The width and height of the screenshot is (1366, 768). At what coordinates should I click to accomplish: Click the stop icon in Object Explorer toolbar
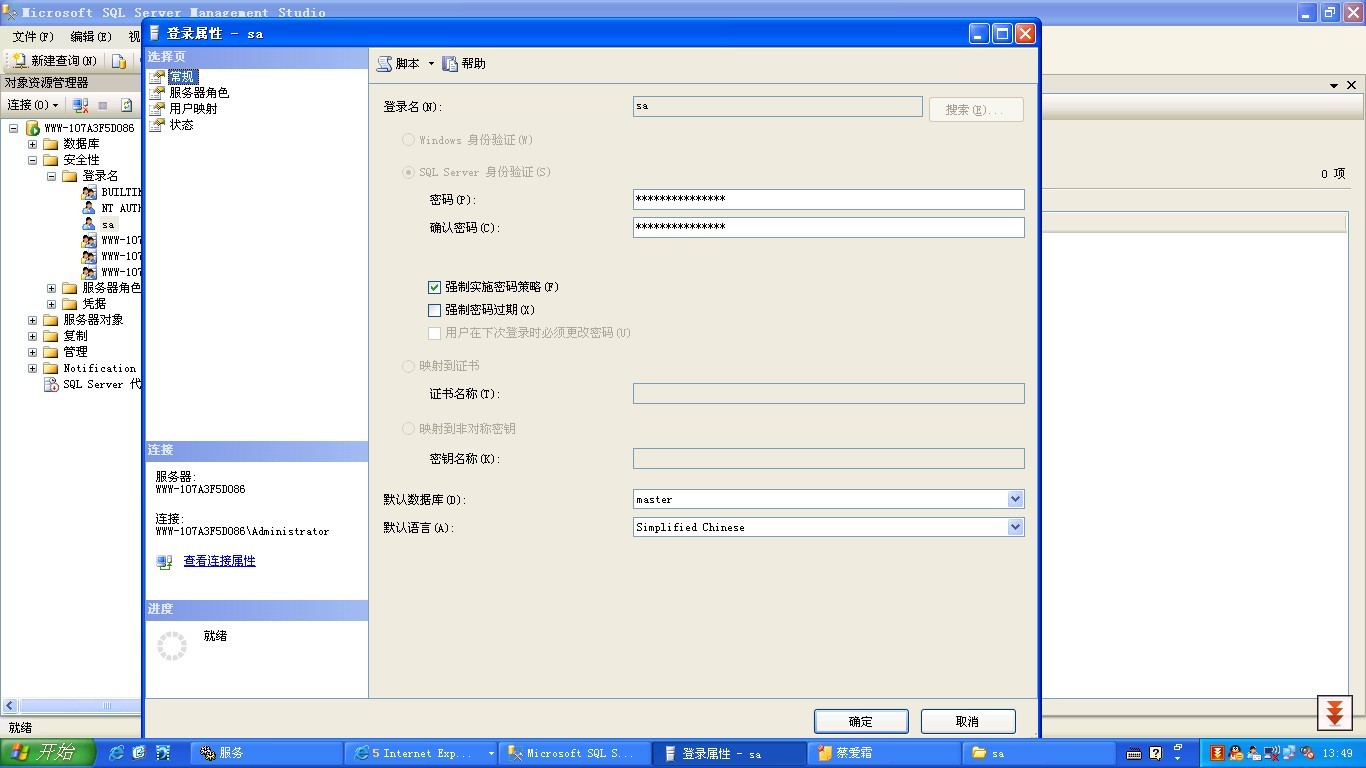tap(103, 105)
